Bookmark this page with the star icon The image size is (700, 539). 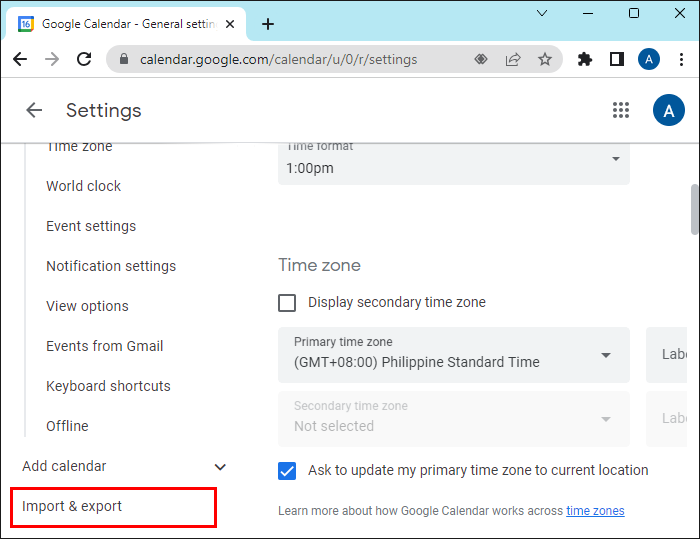click(x=545, y=59)
